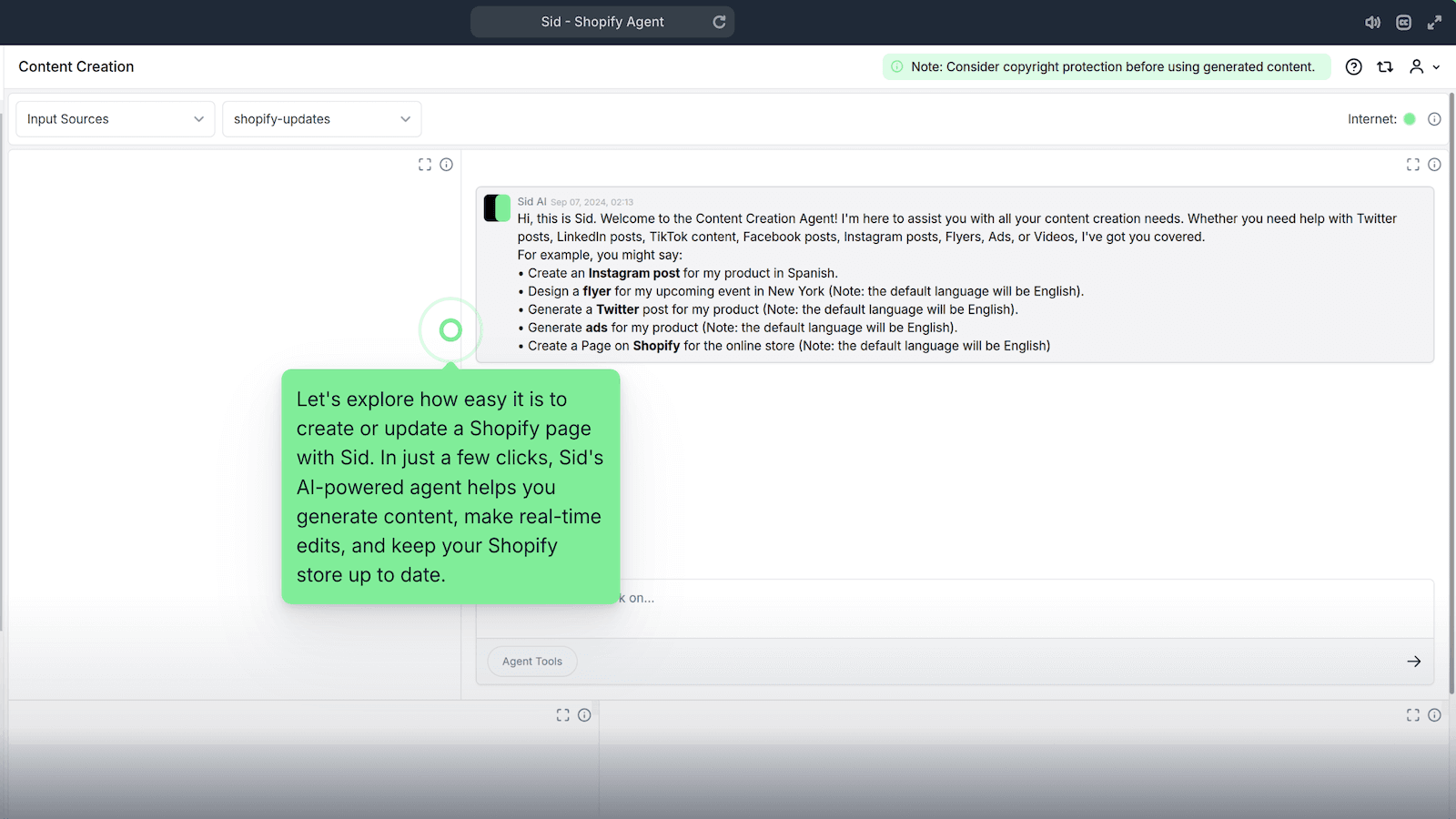The height and width of the screenshot is (819, 1456).
Task: Show info for the chat panel
Action: pyautogui.click(x=1434, y=165)
